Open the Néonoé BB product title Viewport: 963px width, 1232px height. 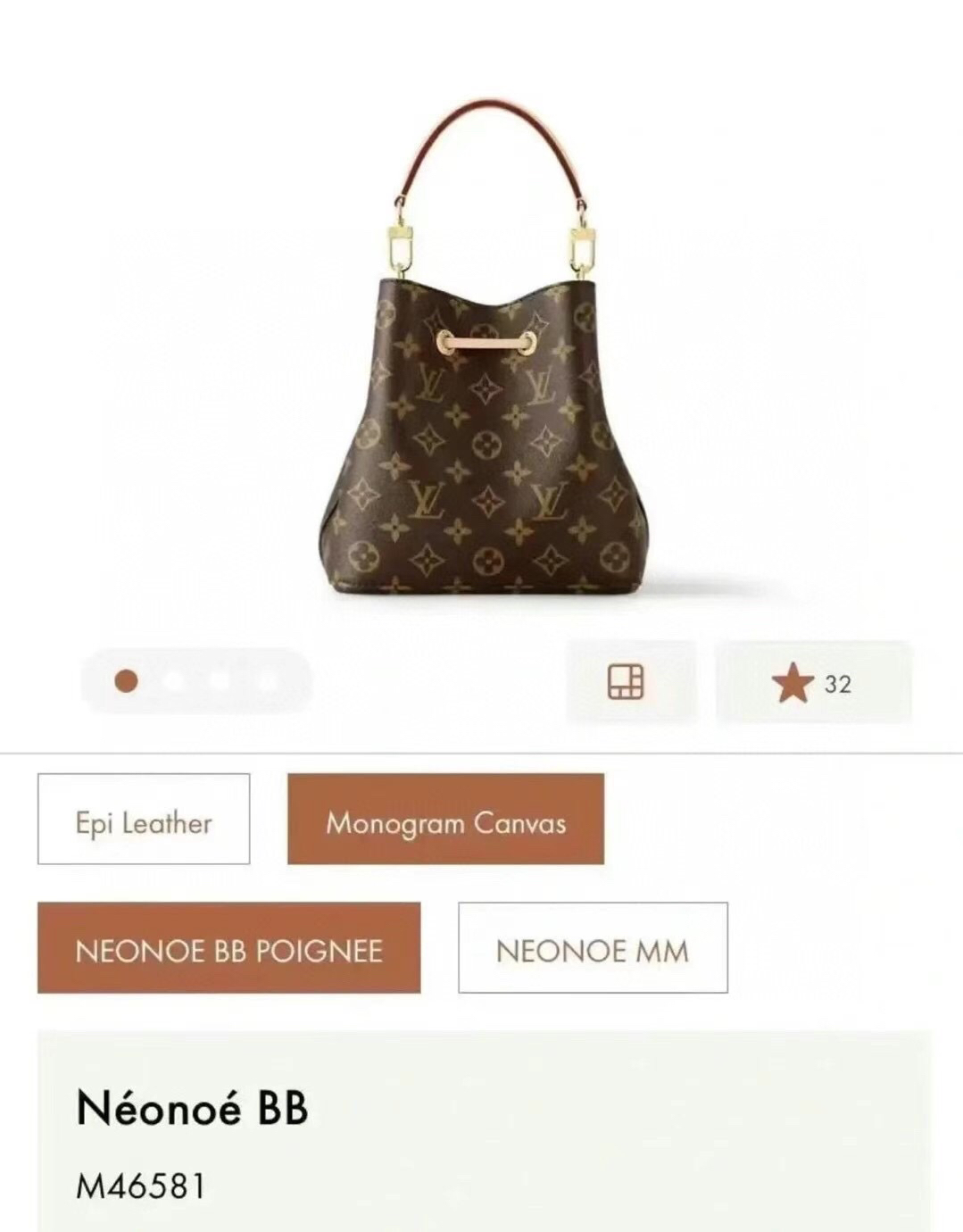193,1108
